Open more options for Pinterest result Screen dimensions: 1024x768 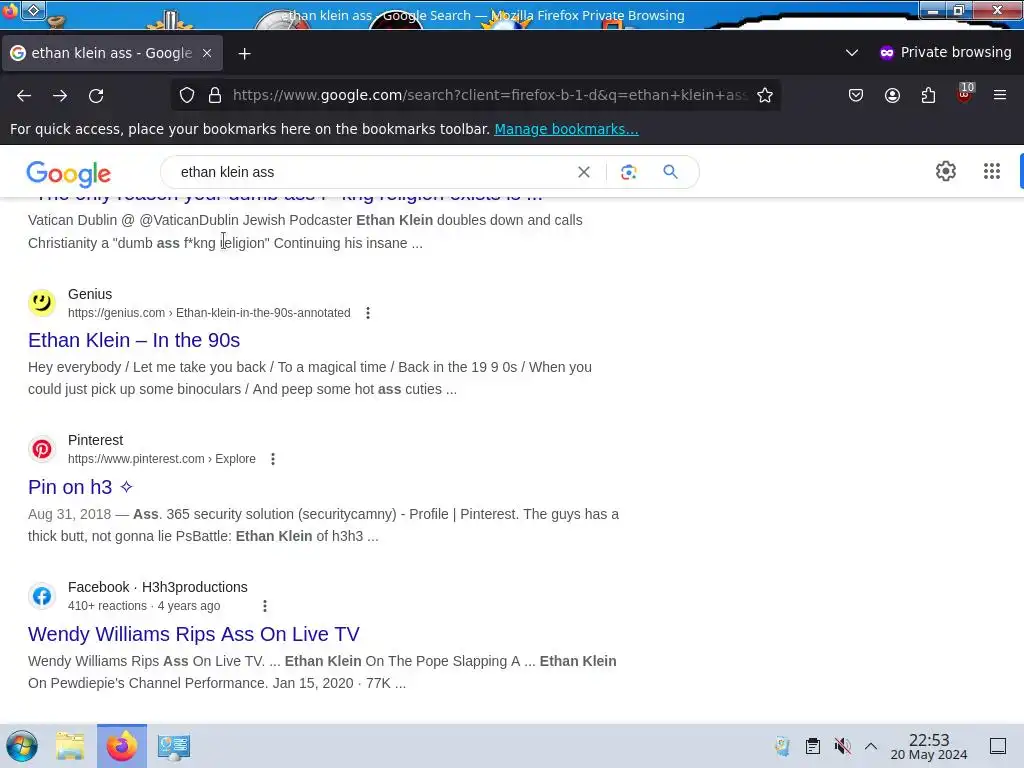[273, 459]
